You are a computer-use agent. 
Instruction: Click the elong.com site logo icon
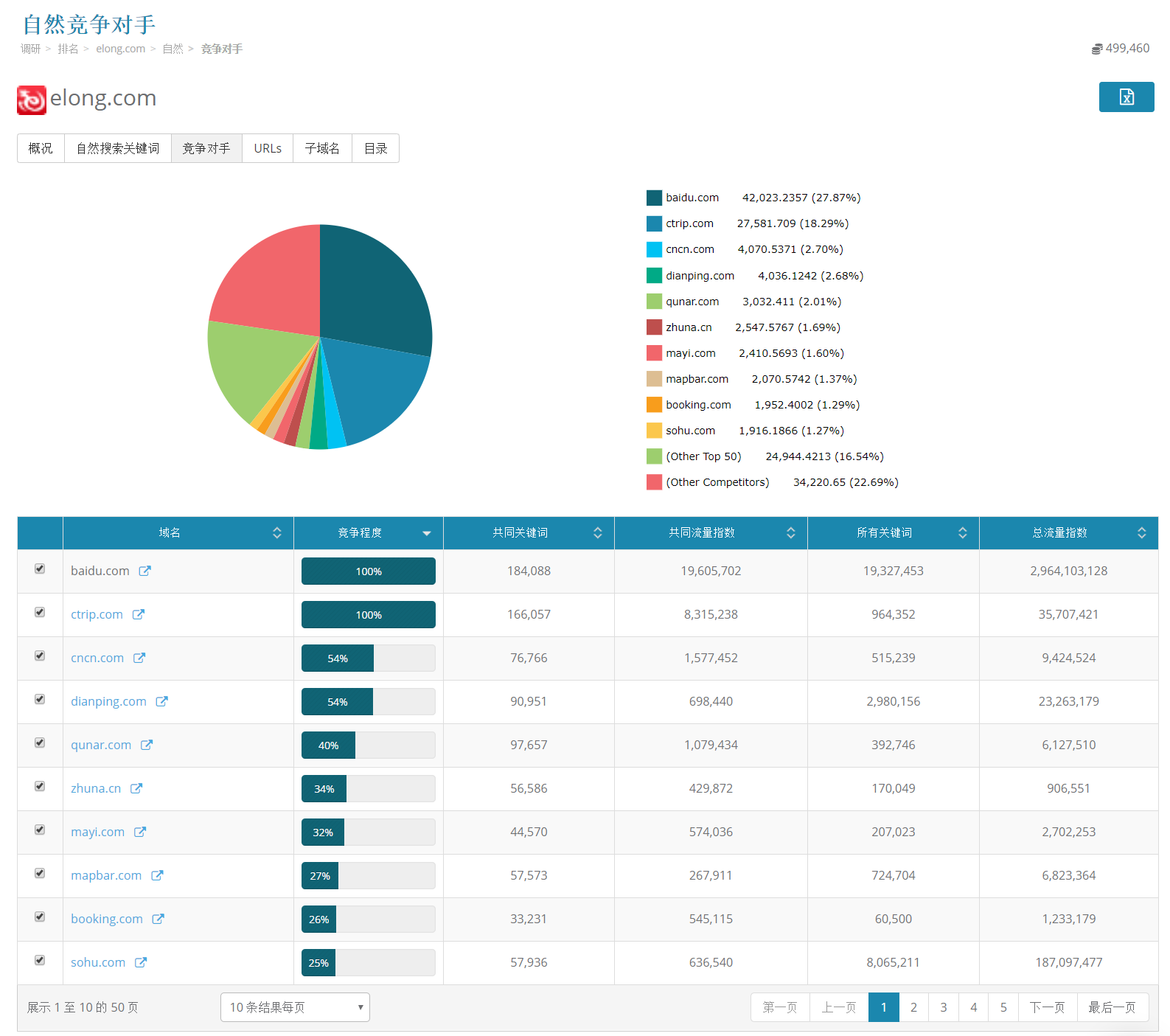coord(32,100)
